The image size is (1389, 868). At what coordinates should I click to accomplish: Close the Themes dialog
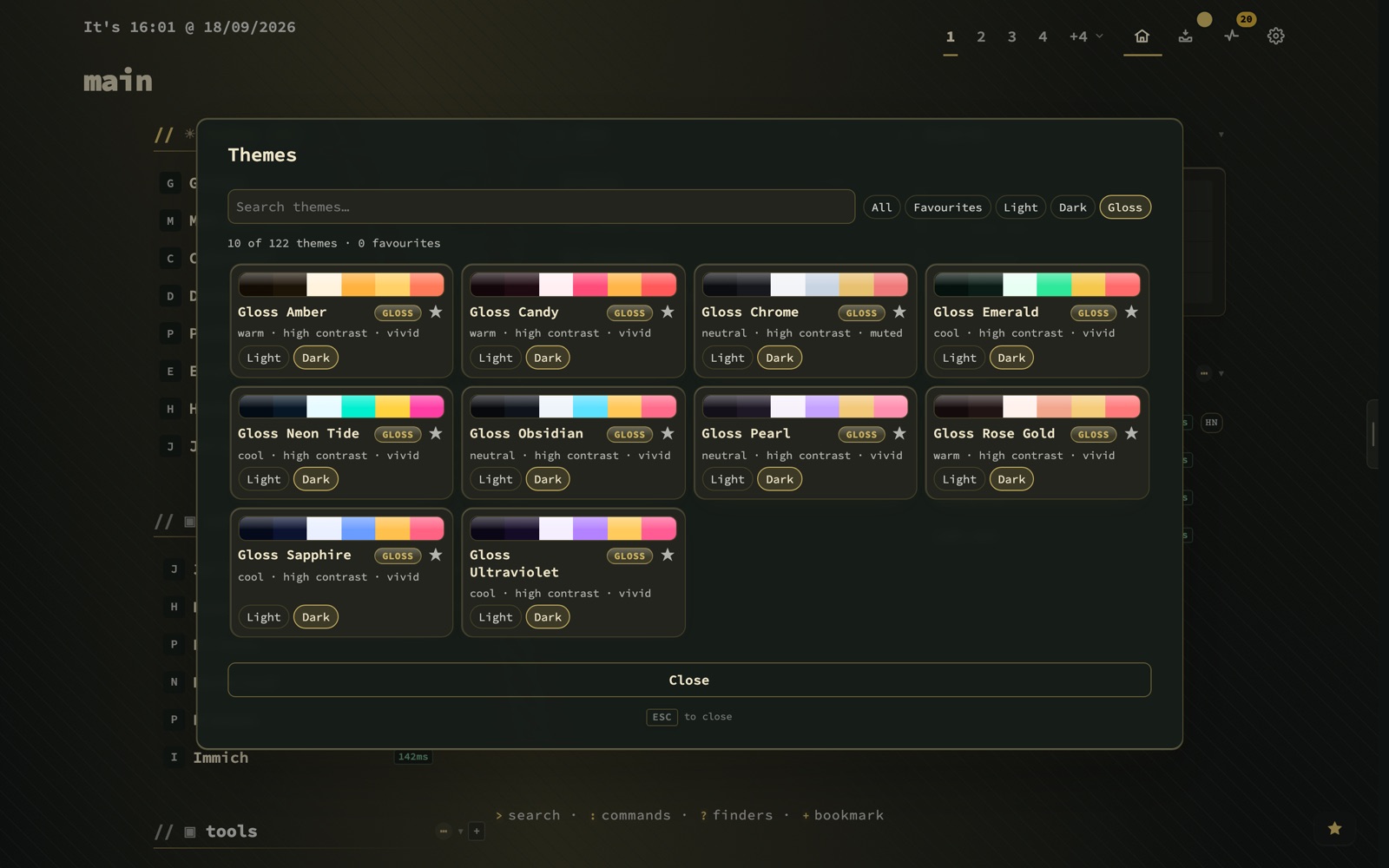click(x=689, y=680)
